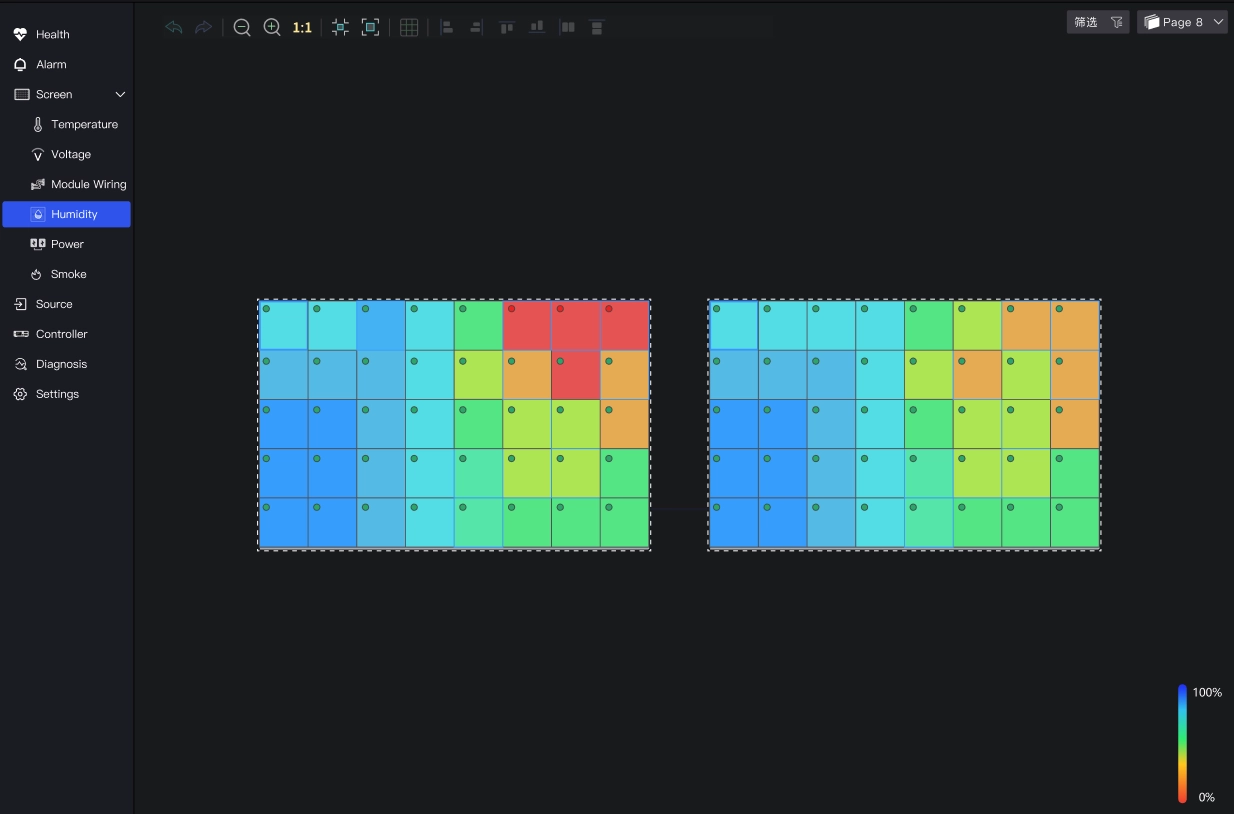The width and height of the screenshot is (1234, 814).
Task: Click the zoom in magnifier icon
Action: click(272, 28)
